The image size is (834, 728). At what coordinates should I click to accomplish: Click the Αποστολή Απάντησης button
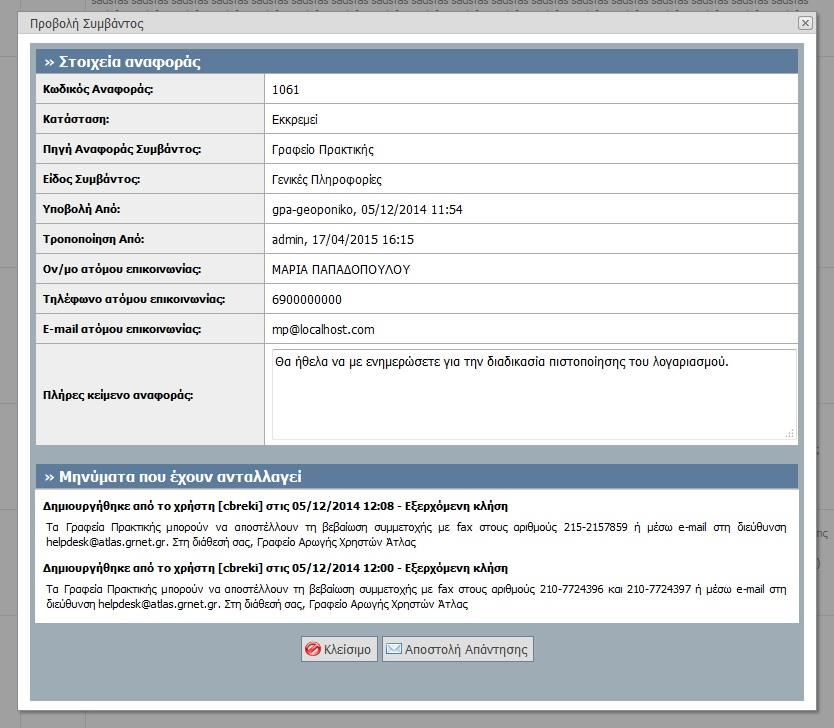(457, 649)
